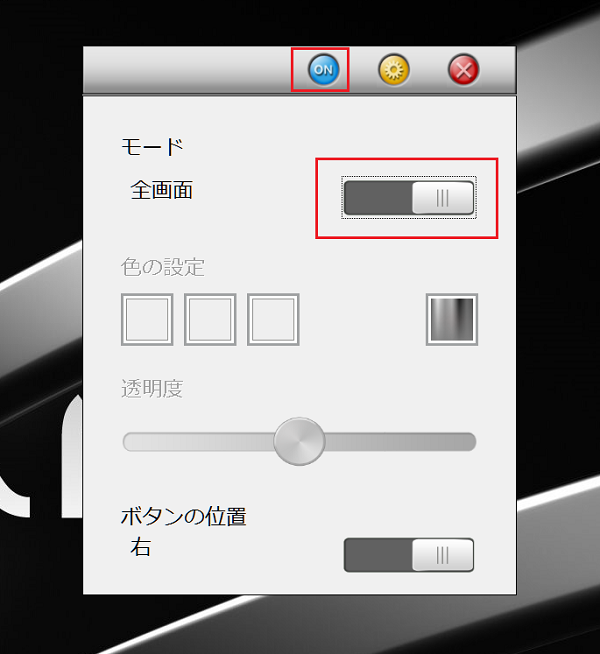Viewport: 600px width, 654px height.
Task: Toggle the ボタンの位置 switch set to 右
Action: (409, 555)
